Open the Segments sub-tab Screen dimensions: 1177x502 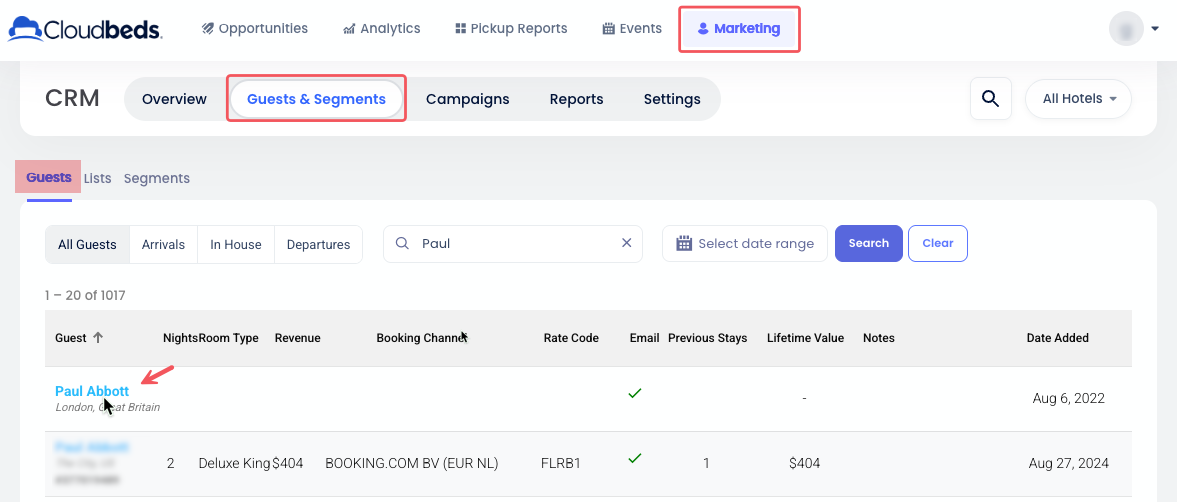click(156, 178)
